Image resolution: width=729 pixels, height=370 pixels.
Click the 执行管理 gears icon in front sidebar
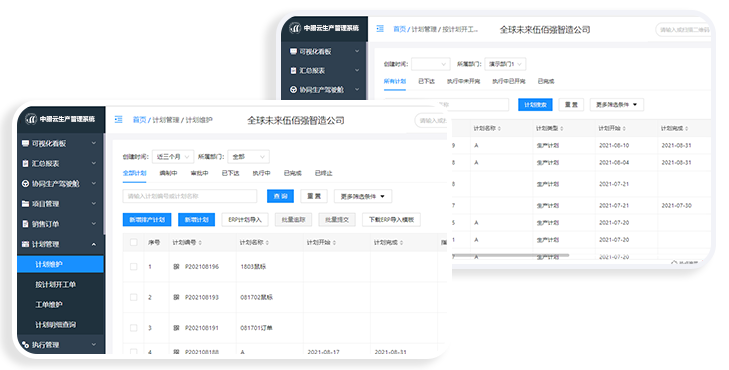26,344
